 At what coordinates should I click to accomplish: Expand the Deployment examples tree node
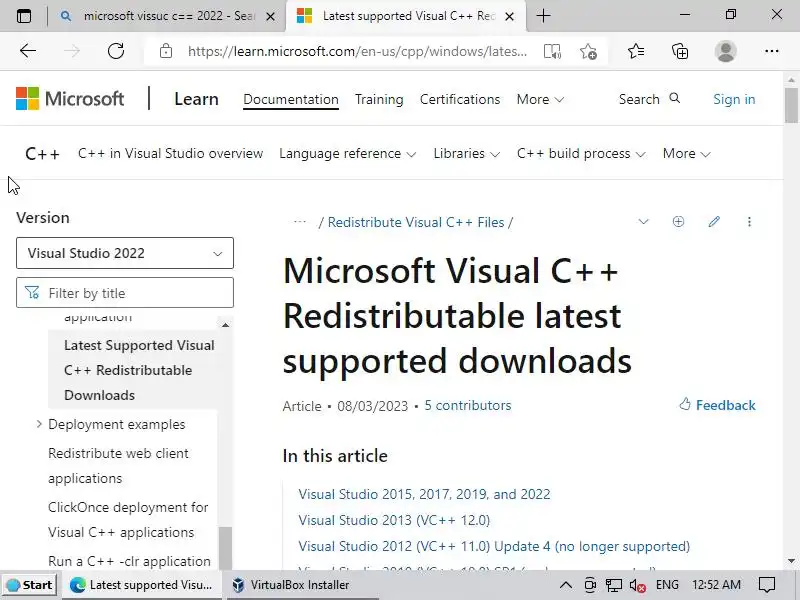(39, 424)
